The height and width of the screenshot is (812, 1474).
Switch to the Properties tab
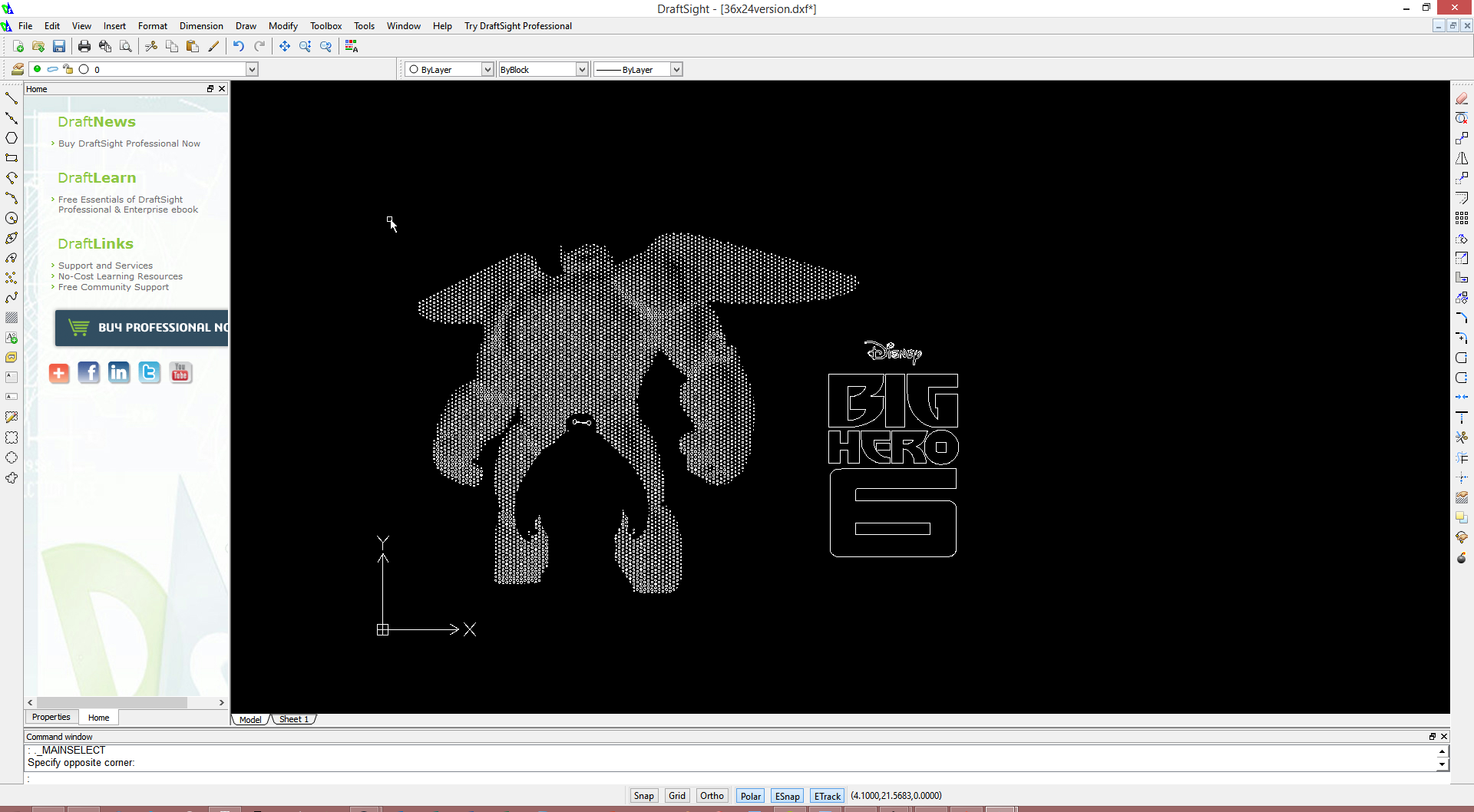pyautogui.click(x=51, y=717)
